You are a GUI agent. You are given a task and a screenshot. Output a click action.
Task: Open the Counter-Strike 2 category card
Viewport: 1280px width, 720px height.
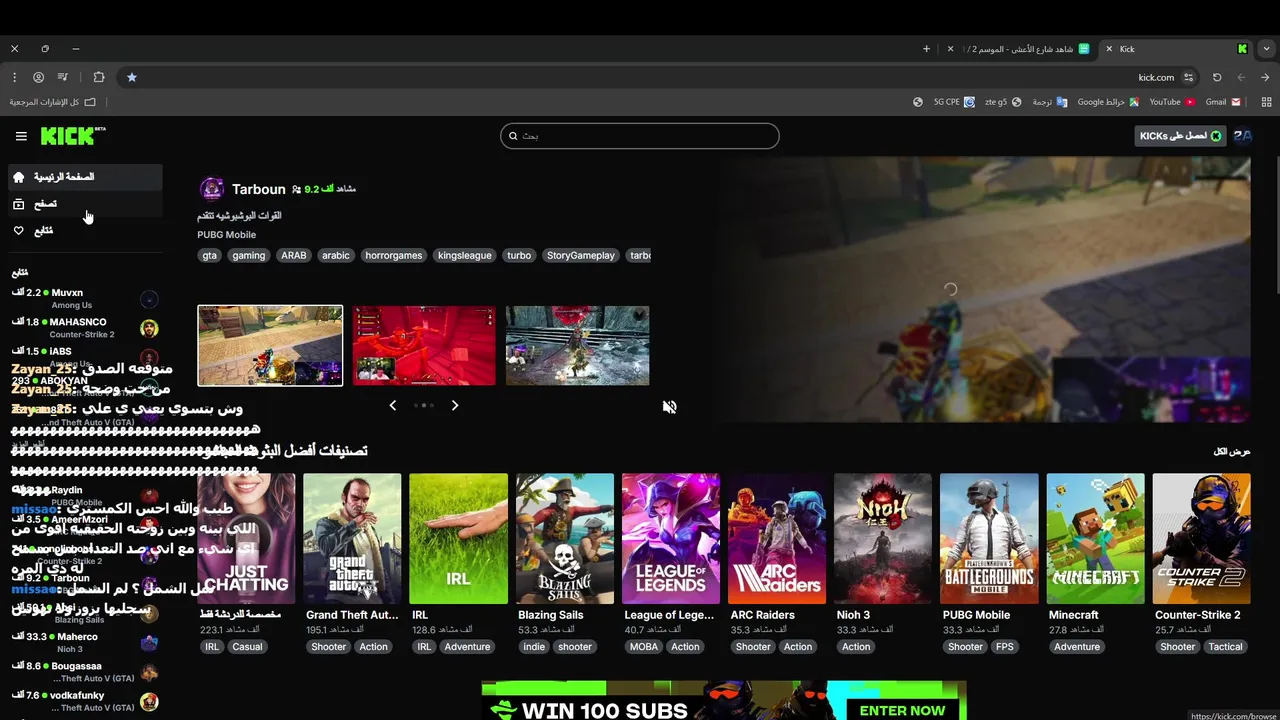point(1201,539)
